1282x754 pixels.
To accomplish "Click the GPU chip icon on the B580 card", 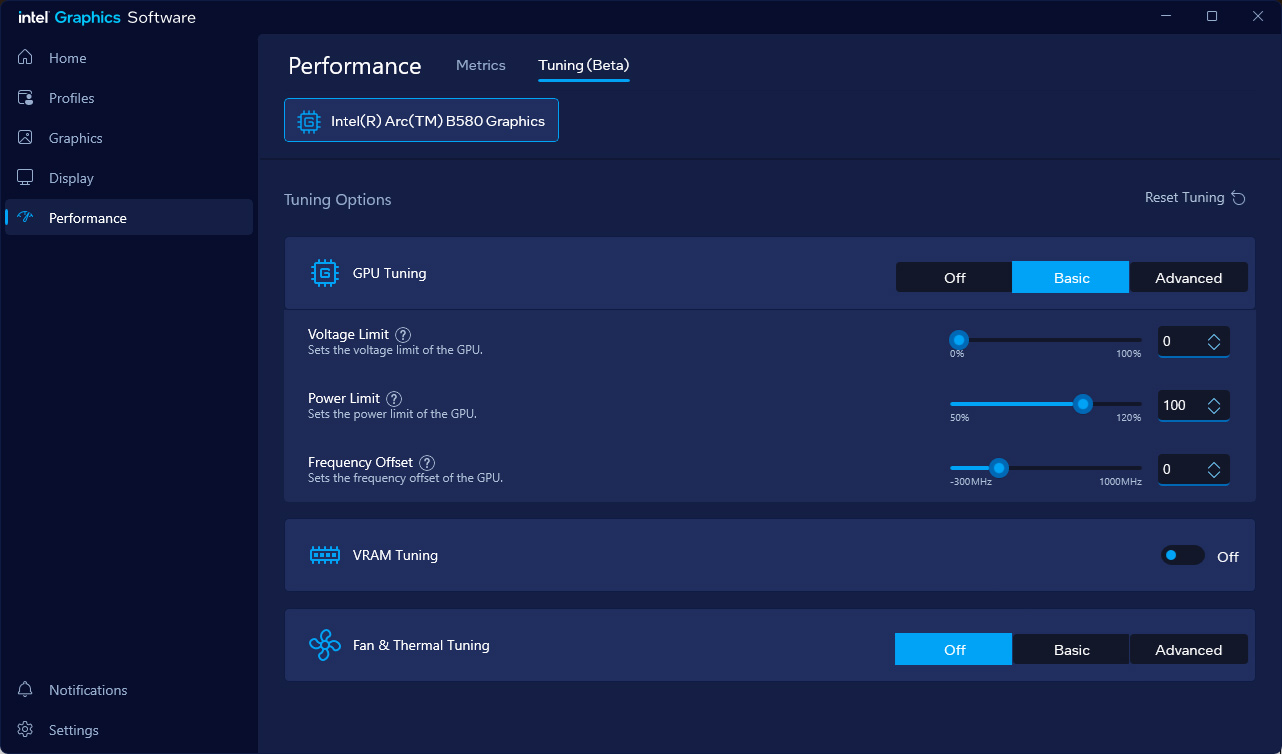I will [308, 121].
